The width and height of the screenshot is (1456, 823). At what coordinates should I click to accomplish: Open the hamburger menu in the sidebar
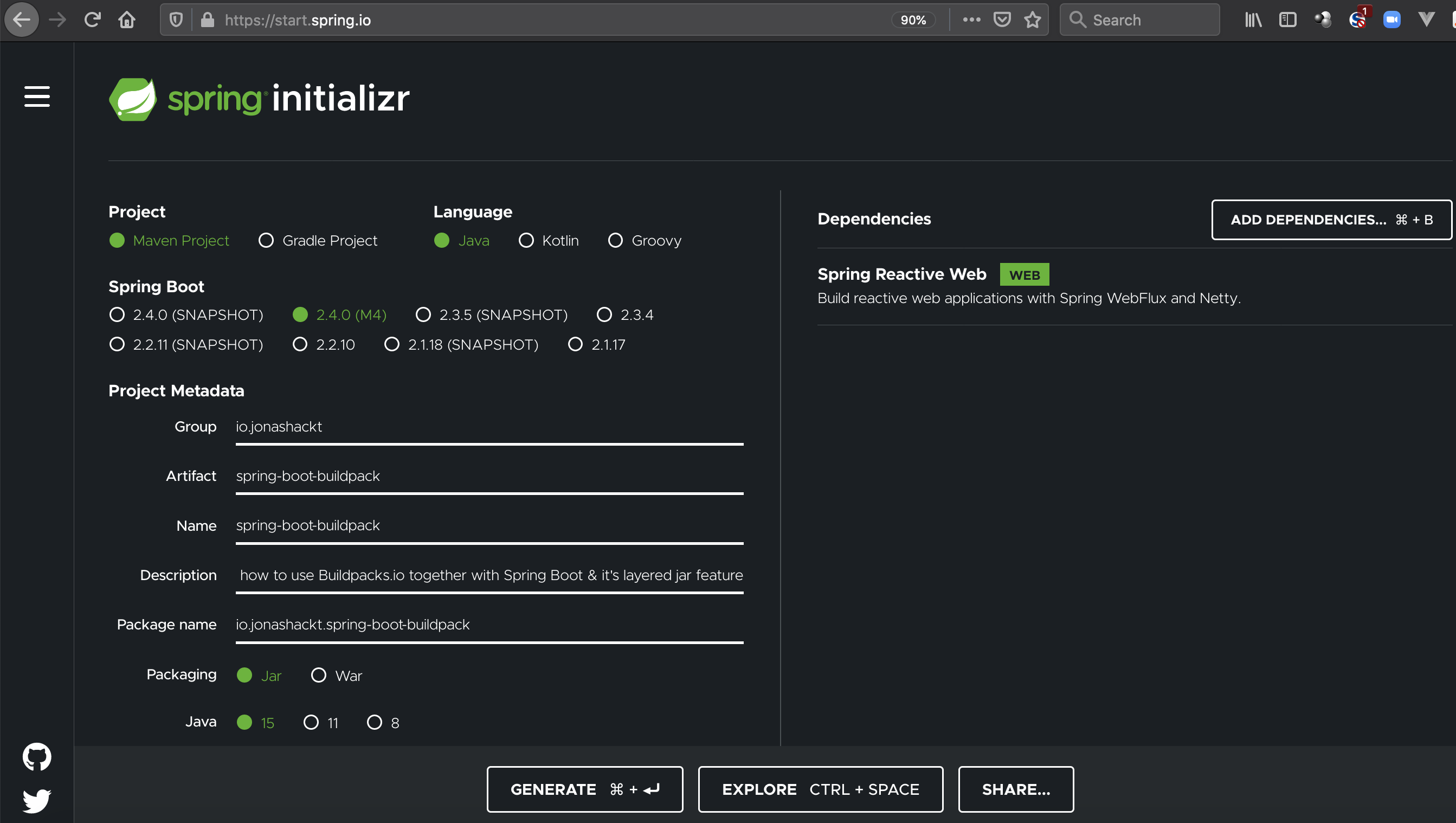click(37, 97)
